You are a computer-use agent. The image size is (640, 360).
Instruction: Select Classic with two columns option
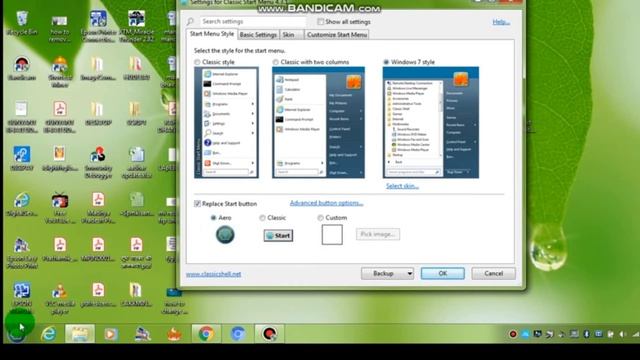(276, 62)
